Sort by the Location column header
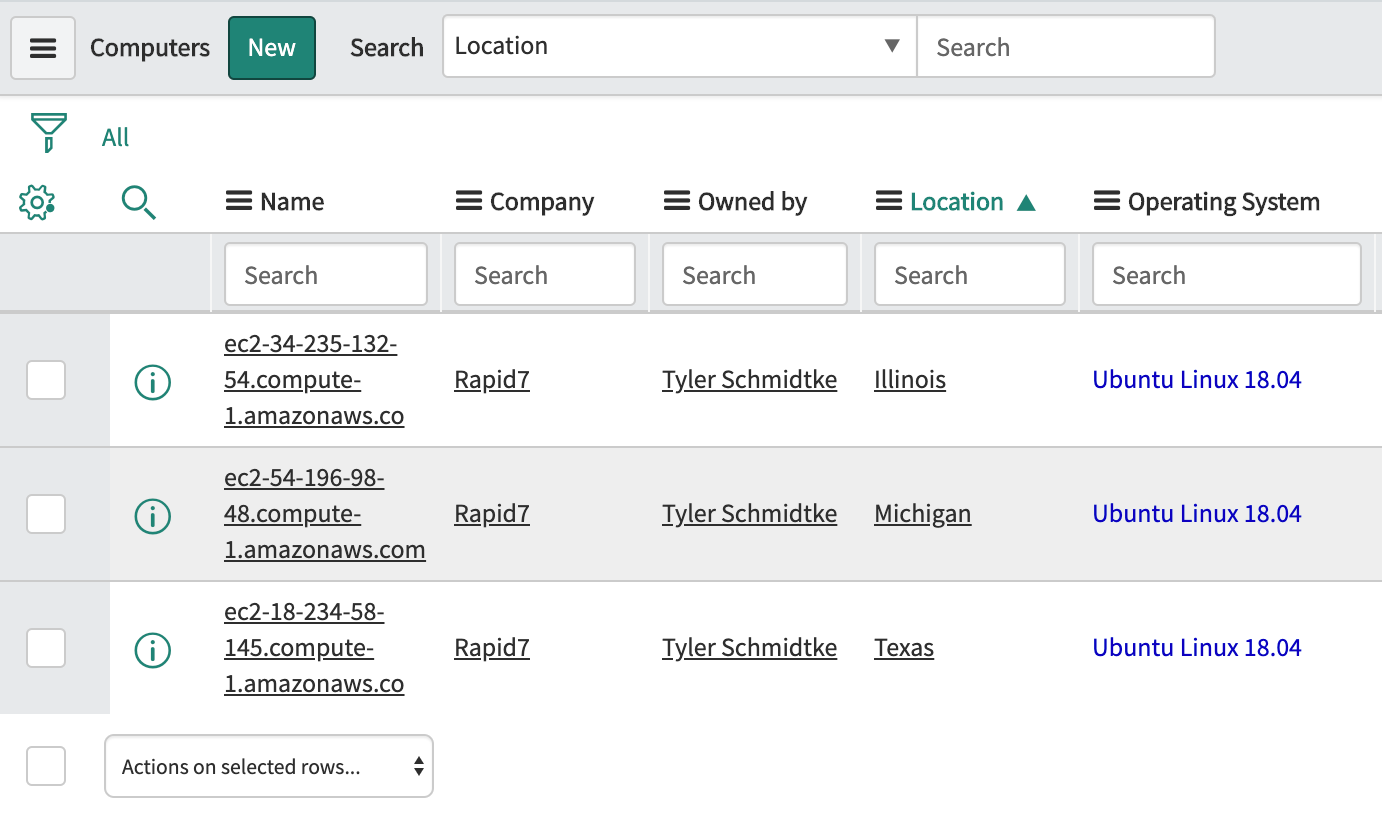1382x814 pixels. [x=956, y=202]
